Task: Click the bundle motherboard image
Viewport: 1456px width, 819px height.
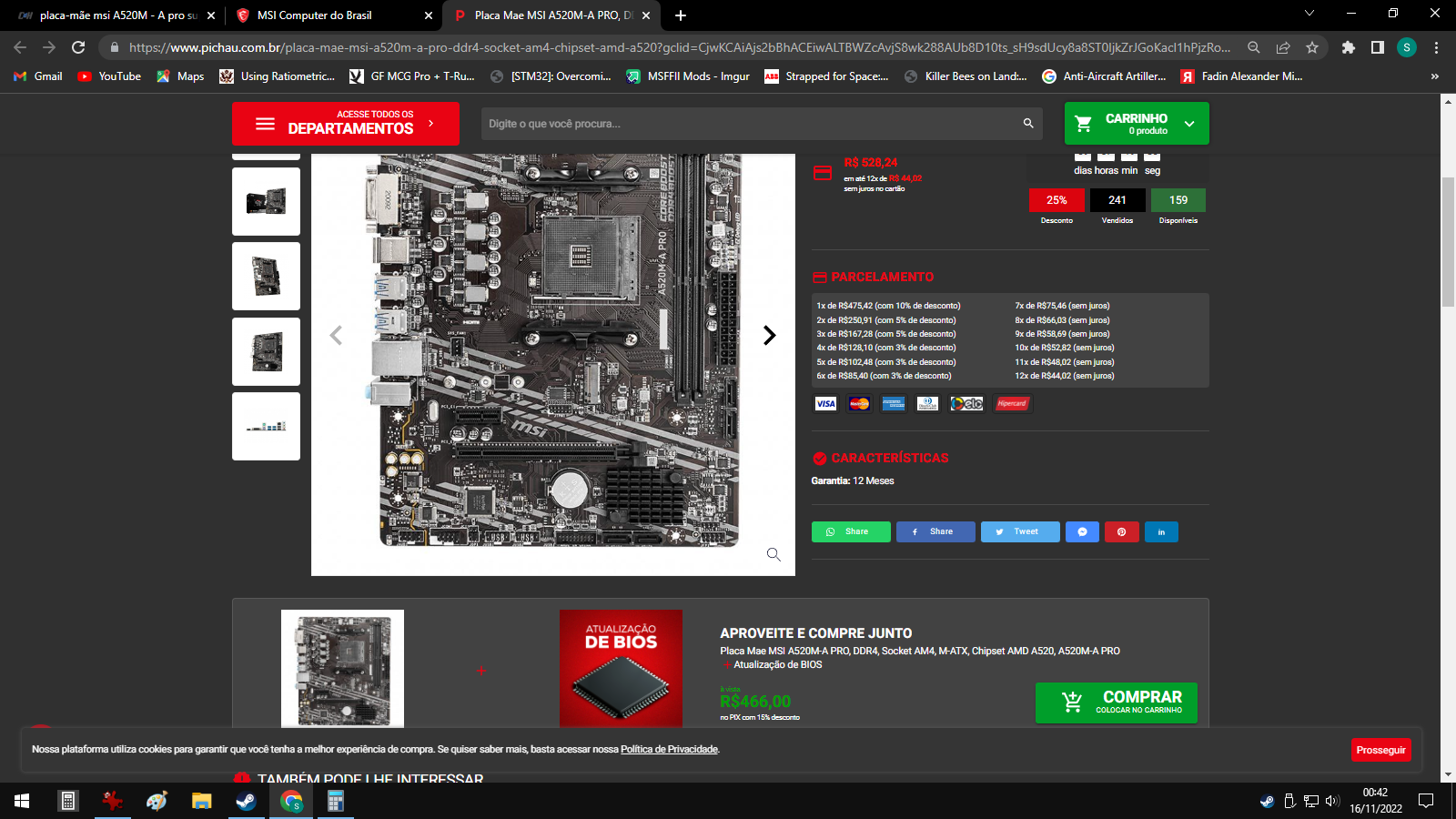Action: click(342, 668)
